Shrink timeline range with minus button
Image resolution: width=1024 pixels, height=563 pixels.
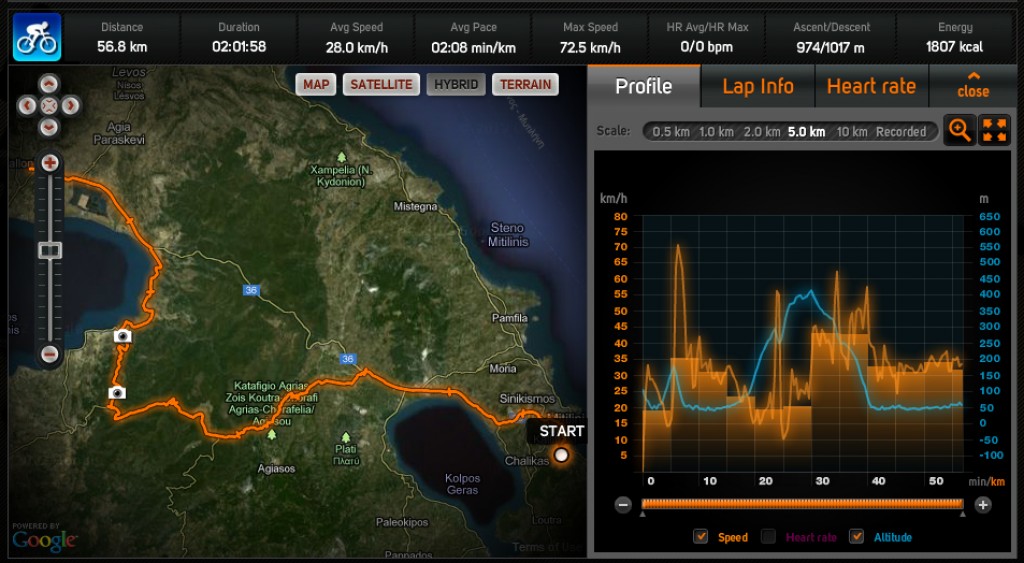pos(623,504)
